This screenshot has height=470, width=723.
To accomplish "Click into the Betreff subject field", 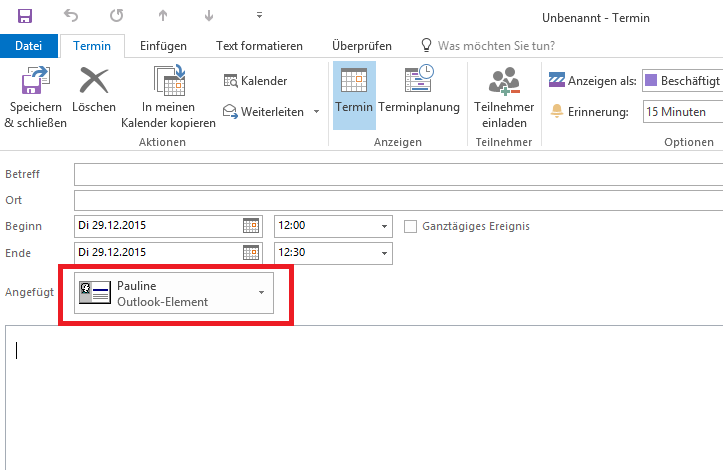I will (x=398, y=174).
